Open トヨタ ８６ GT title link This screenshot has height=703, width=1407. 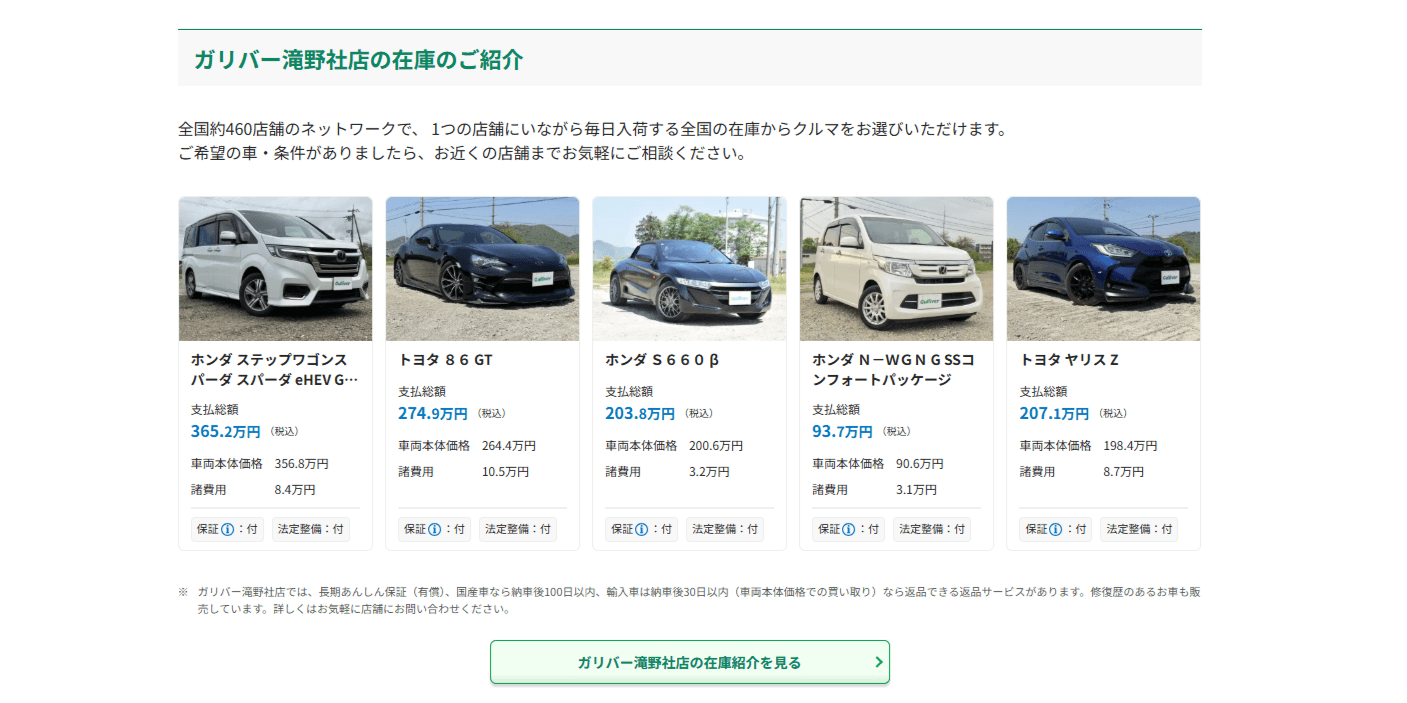[x=445, y=360]
